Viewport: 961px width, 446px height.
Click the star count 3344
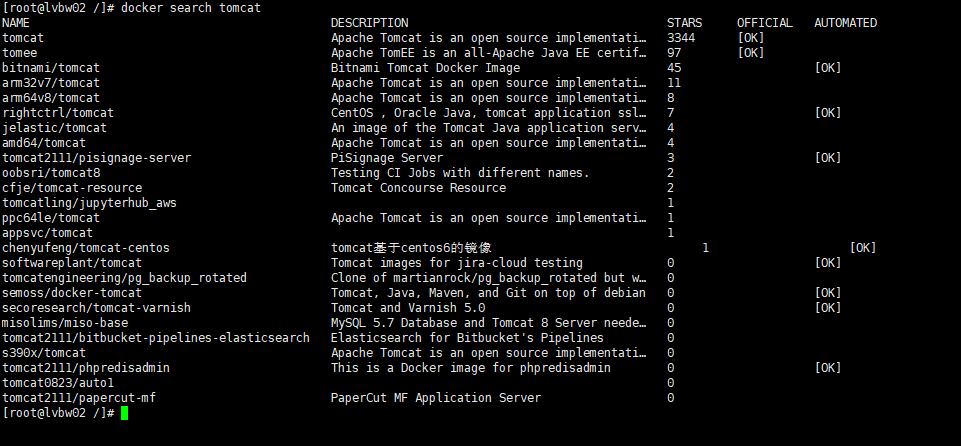coord(681,38)
